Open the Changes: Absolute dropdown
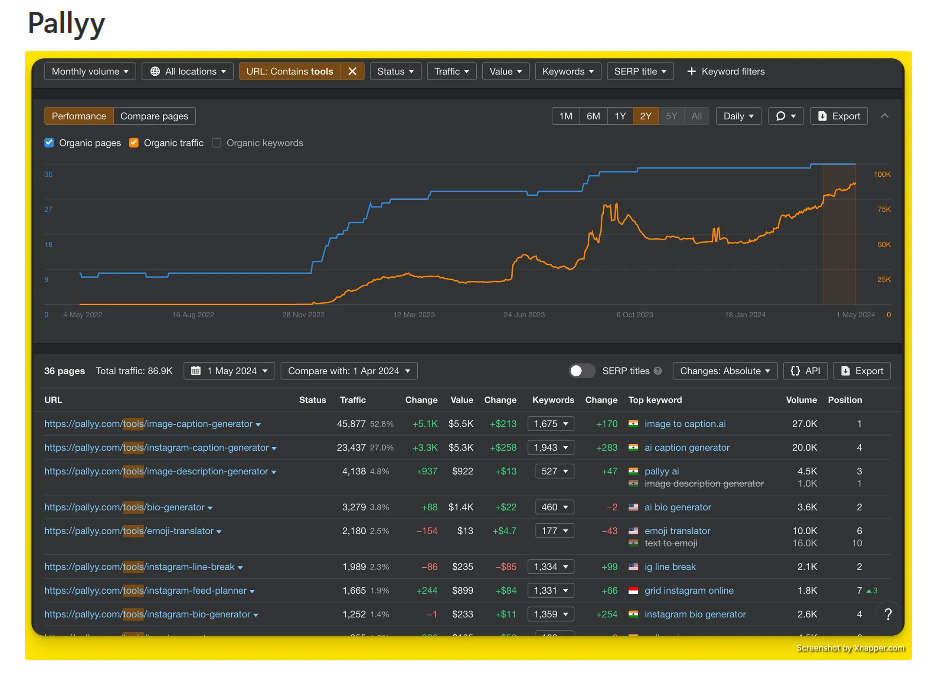Image resolution: width=937 pixels, height=673 pixels. (725, 371)
